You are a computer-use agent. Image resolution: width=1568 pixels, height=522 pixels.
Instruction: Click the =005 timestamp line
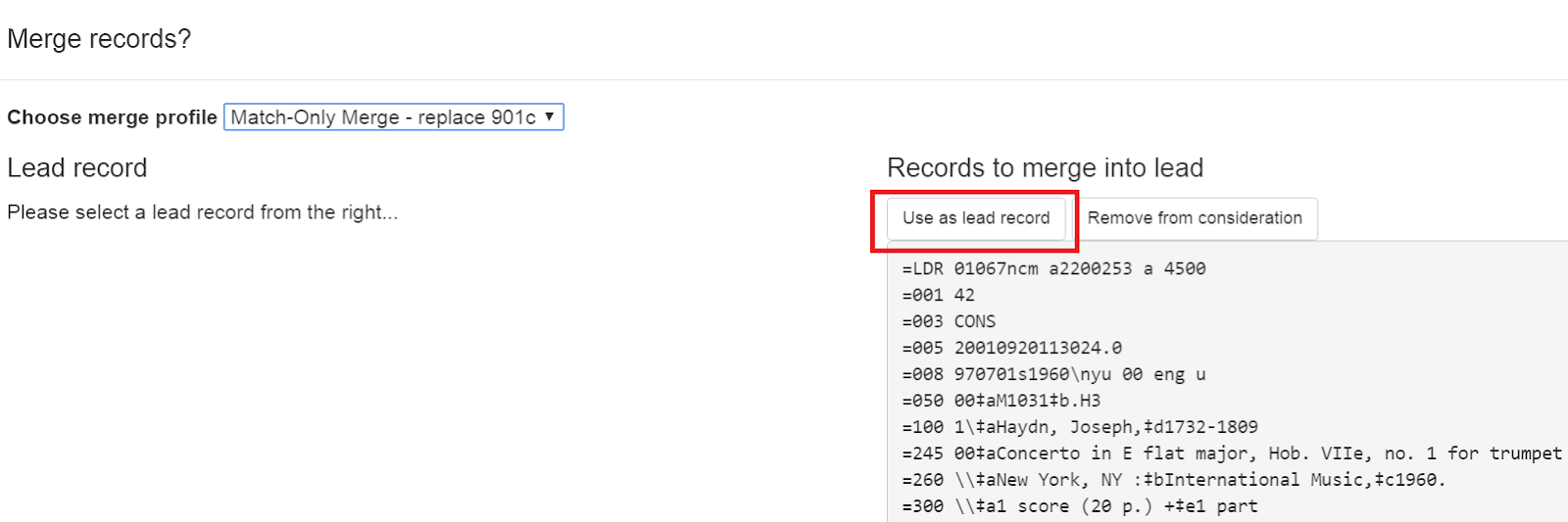click(1011, 348)
